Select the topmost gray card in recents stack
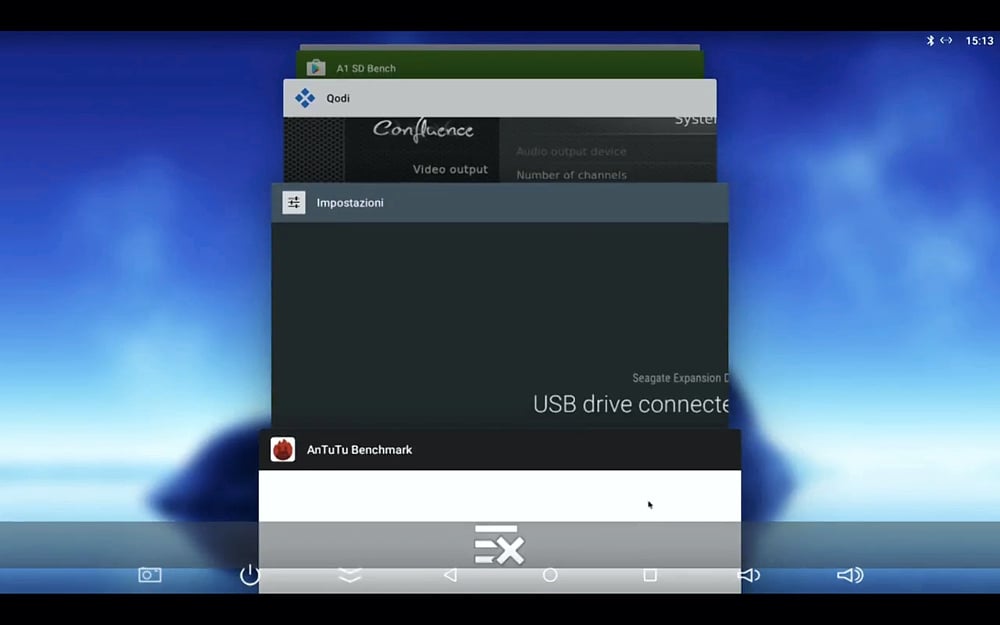Viewport: 1000px width, 625px height. click(x=500, y=48)
